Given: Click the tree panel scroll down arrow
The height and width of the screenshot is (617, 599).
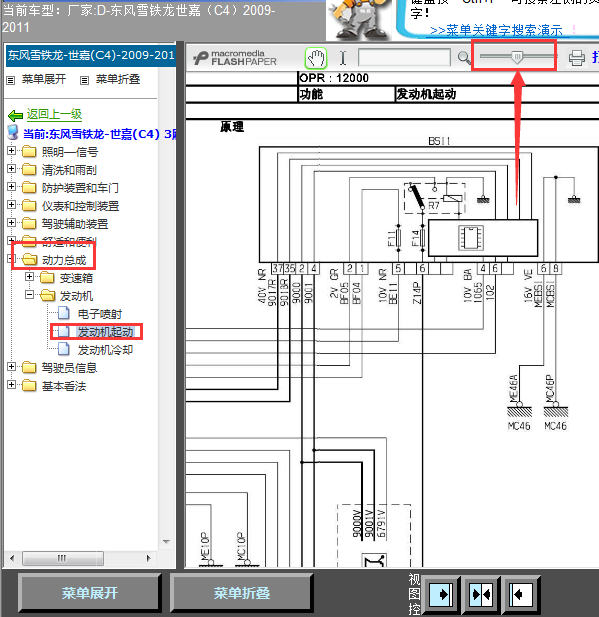Looking at the screenshot, I should click(166, 542).
